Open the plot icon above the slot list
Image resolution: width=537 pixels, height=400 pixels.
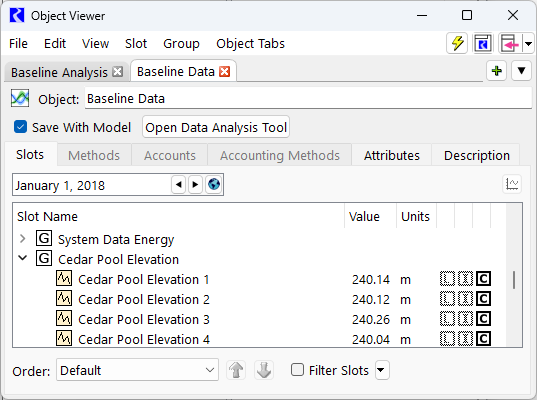(512, 184)
